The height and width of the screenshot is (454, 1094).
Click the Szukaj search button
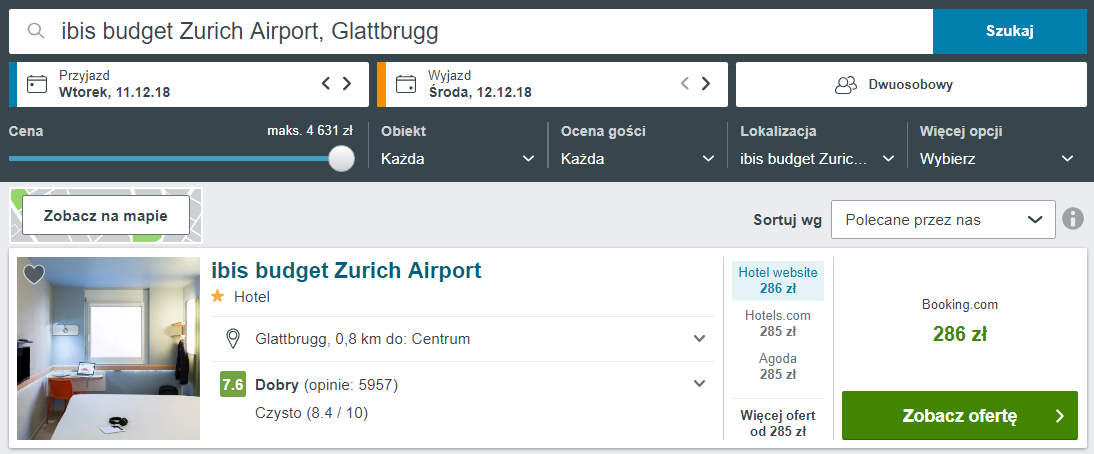(x=1010, y=31)
